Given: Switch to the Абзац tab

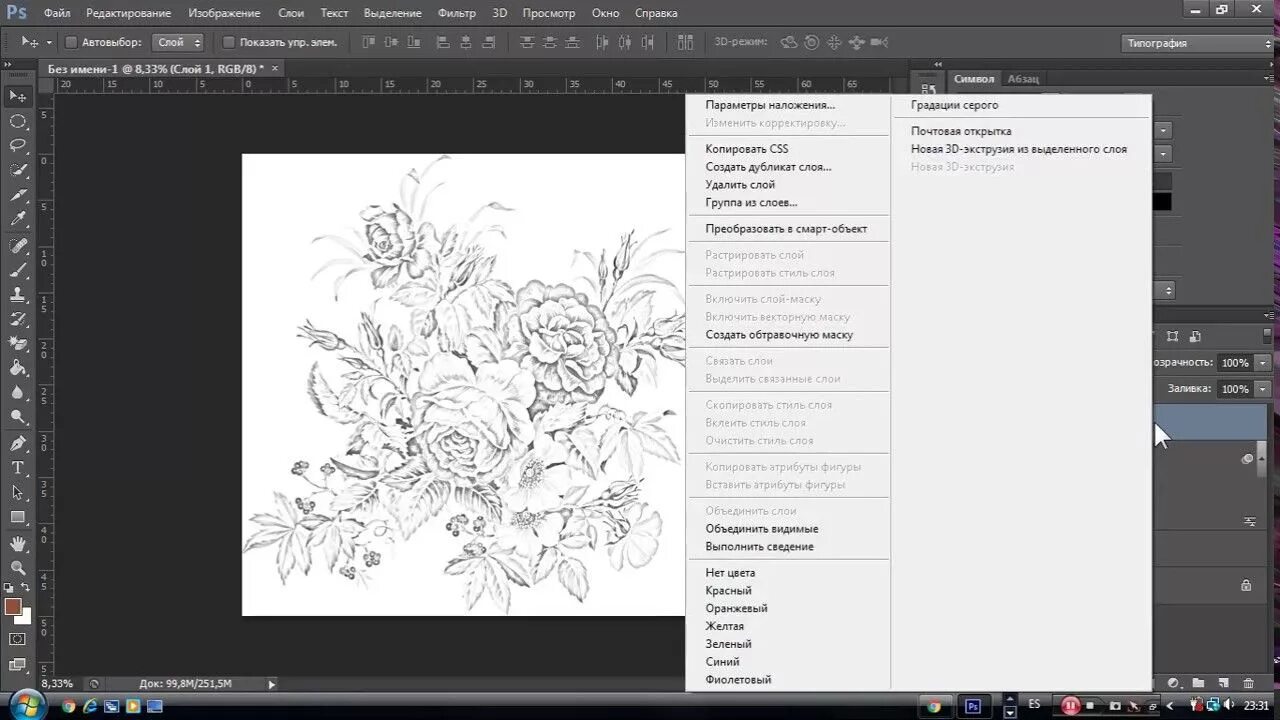Looking at the screenshot, I should point(1023,79).
